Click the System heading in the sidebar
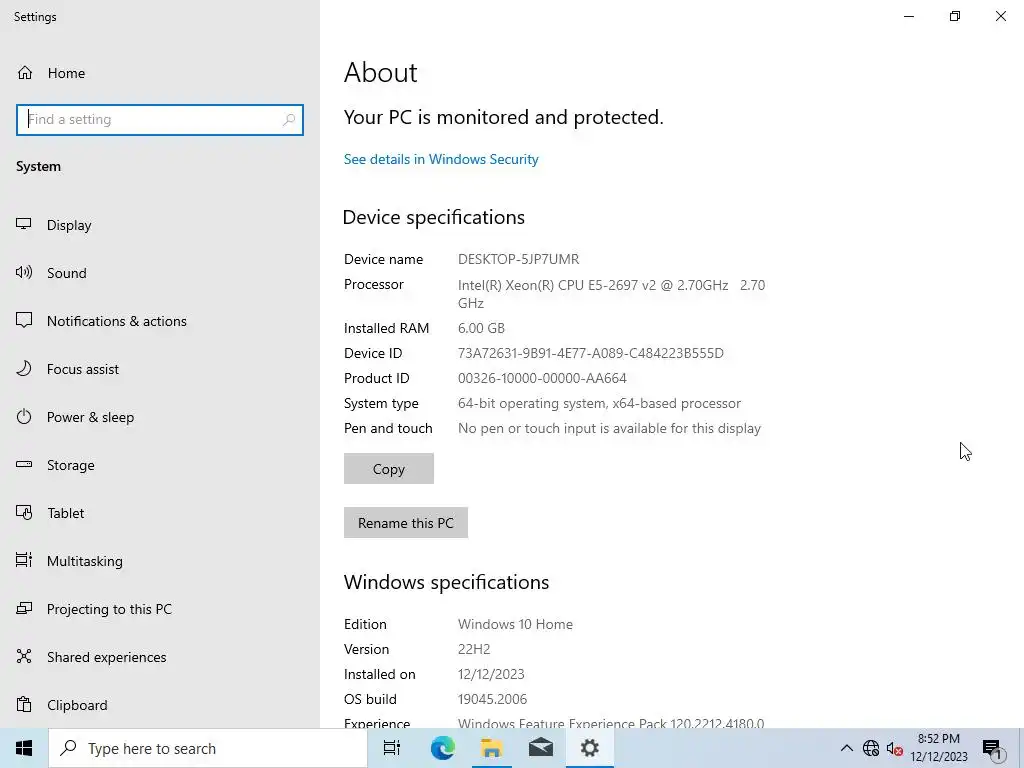The width and height of the screenshot is (1024, 768). coord(39,167)
